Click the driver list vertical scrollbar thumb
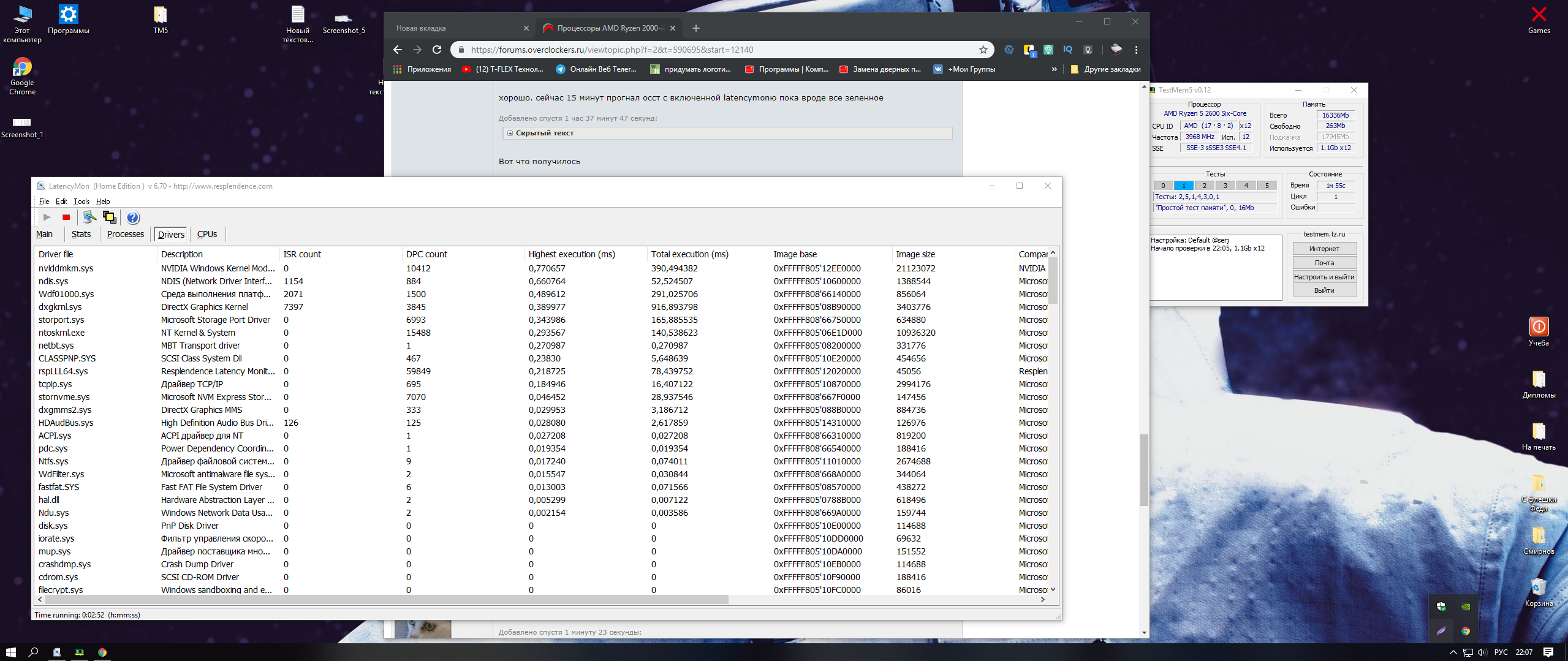 point(1053,280)
